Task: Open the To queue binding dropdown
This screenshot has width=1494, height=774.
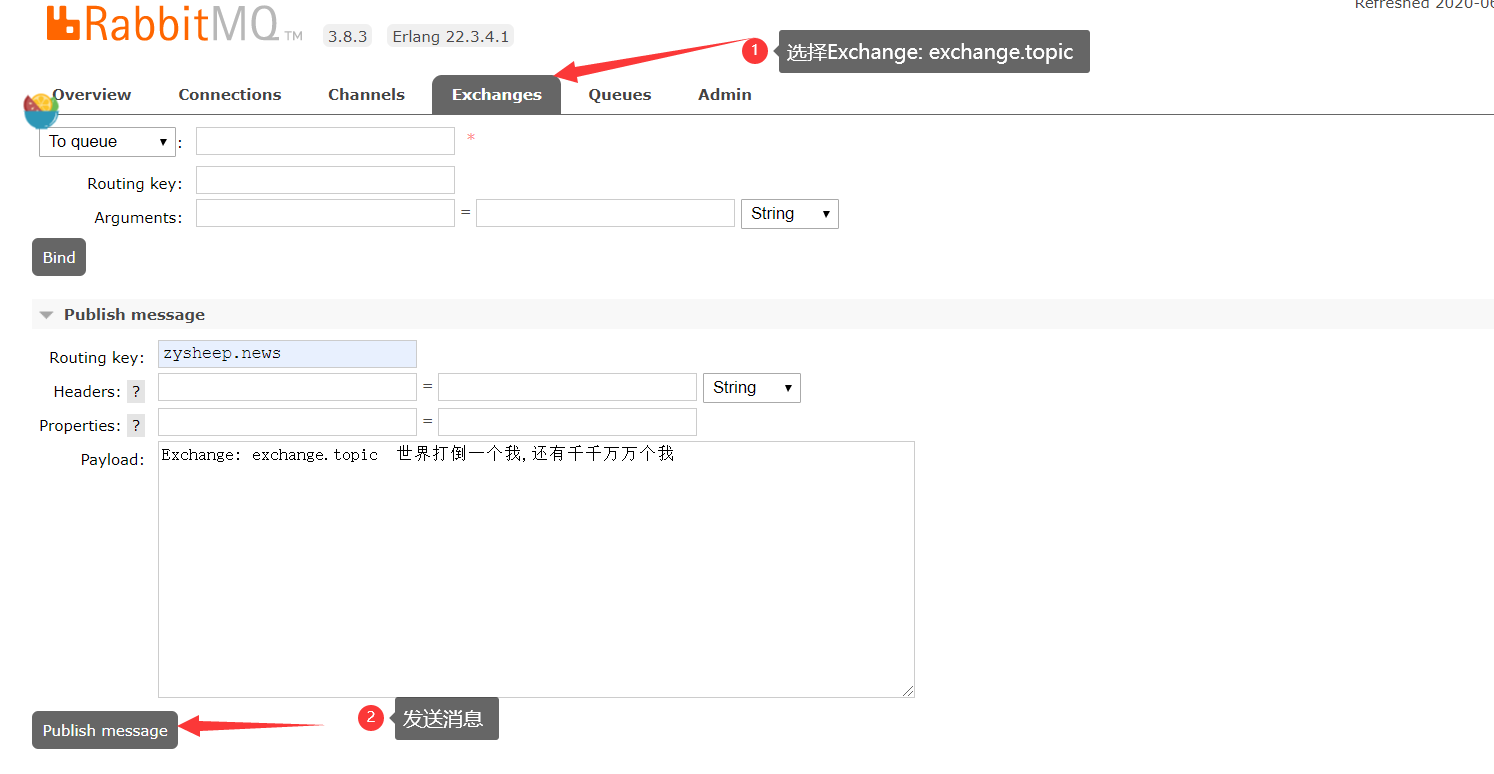Action: (107, 142)
